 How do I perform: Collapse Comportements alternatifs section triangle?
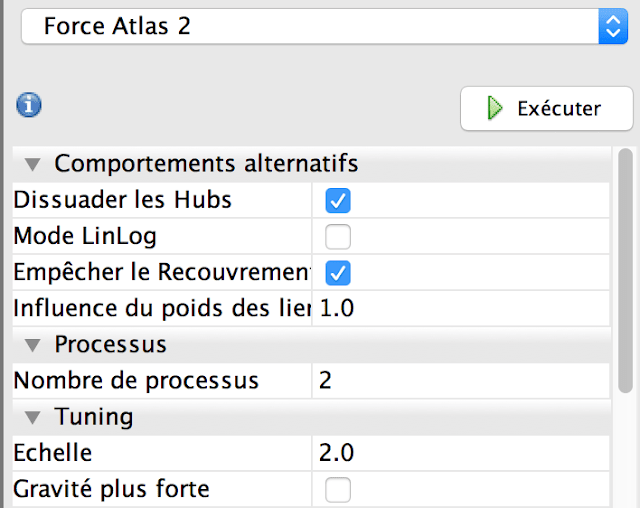(x=32, y=164)
